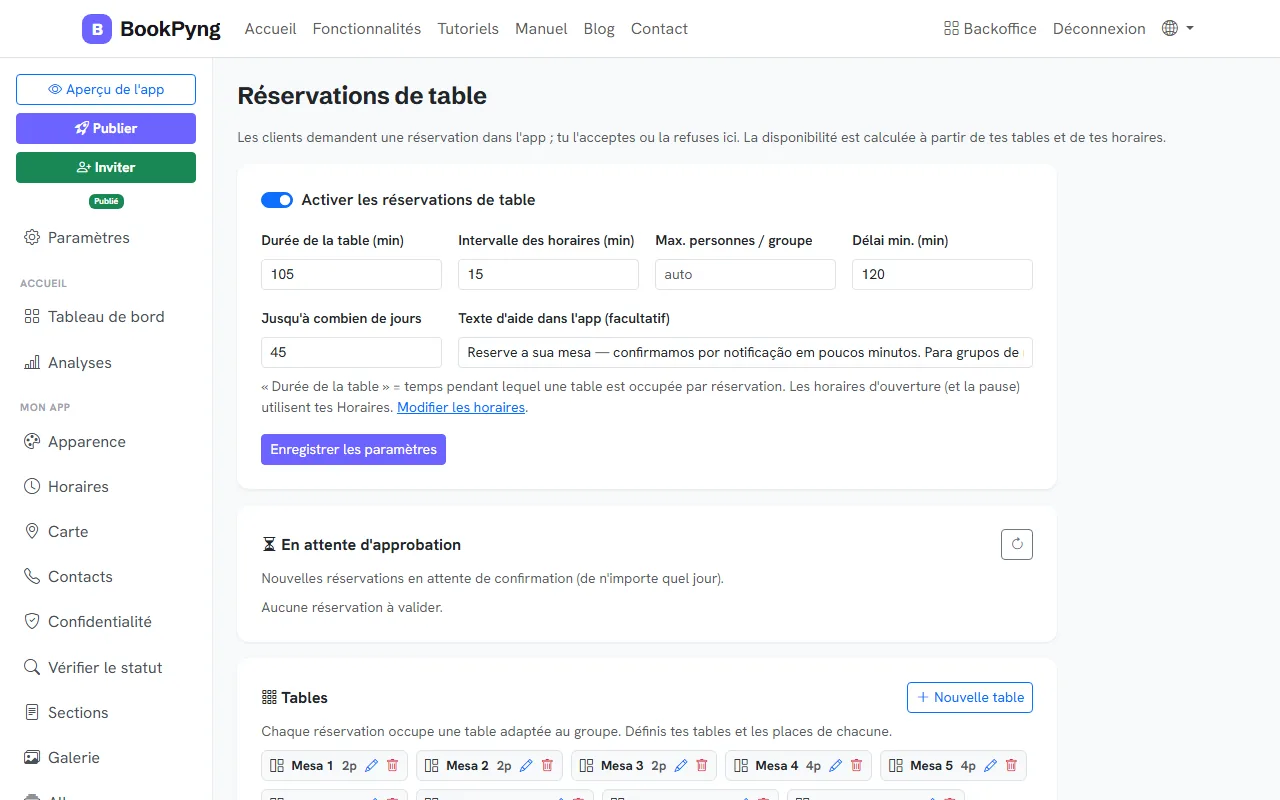Viewport: 1280px width, 800px height.
Task: Click the BookPyng logo icon
Action: click(97, 29)
